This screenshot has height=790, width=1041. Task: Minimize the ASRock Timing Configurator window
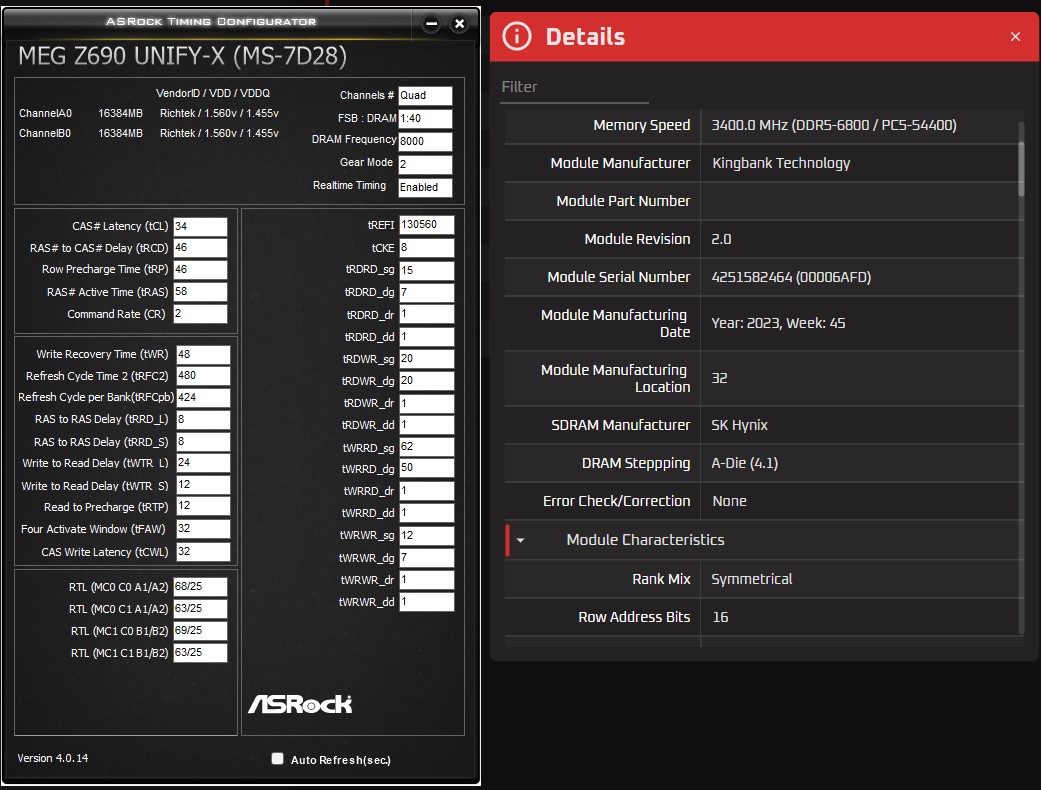click(x=431, y=24)
